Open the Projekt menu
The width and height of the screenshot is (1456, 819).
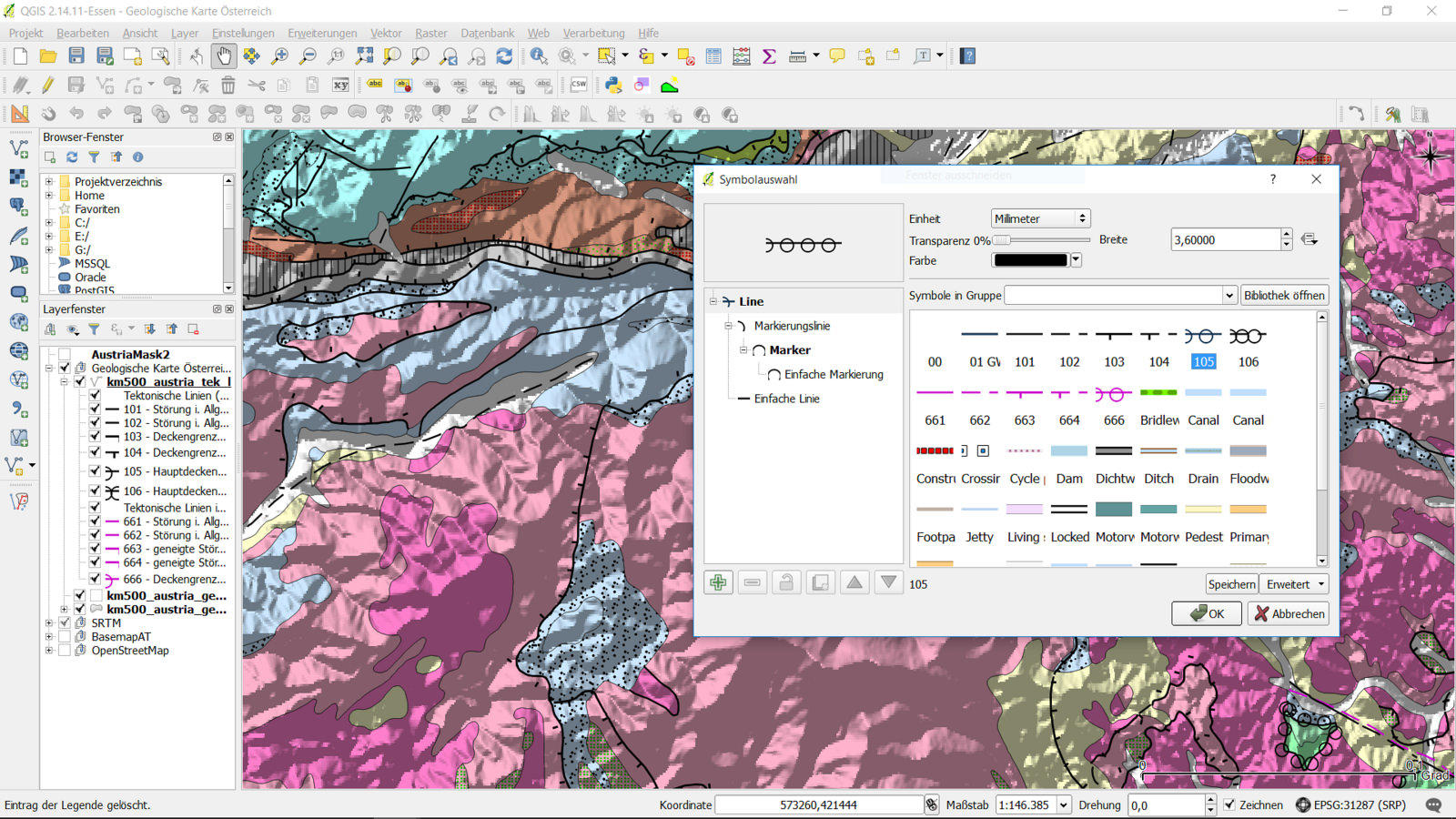pyautogui.click(x=25, y=33)
